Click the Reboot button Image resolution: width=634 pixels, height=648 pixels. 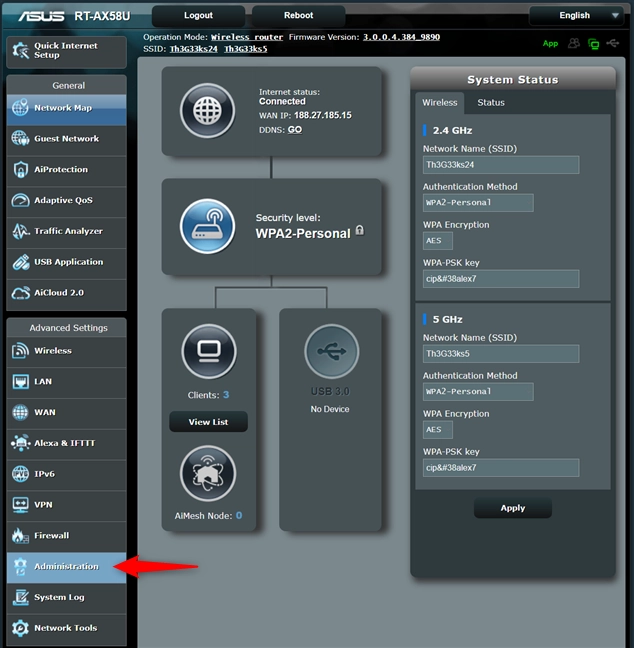[x=298, y=15]
